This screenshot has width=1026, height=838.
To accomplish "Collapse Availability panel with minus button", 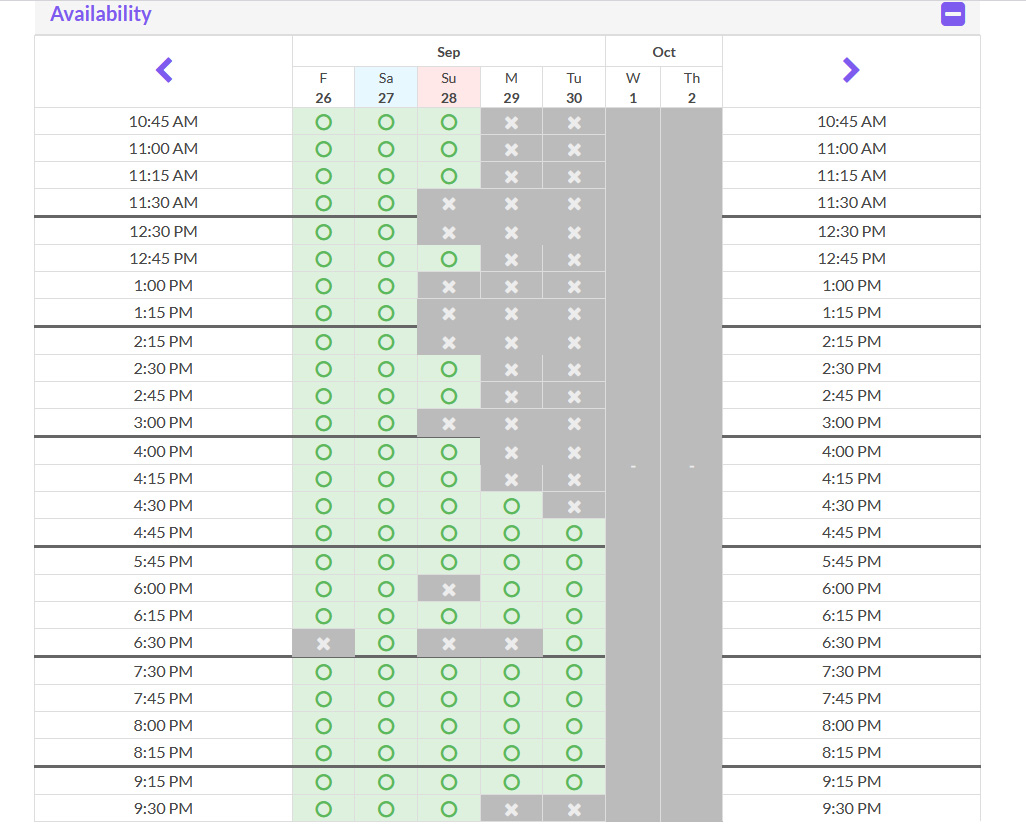I will coord(953,14).
